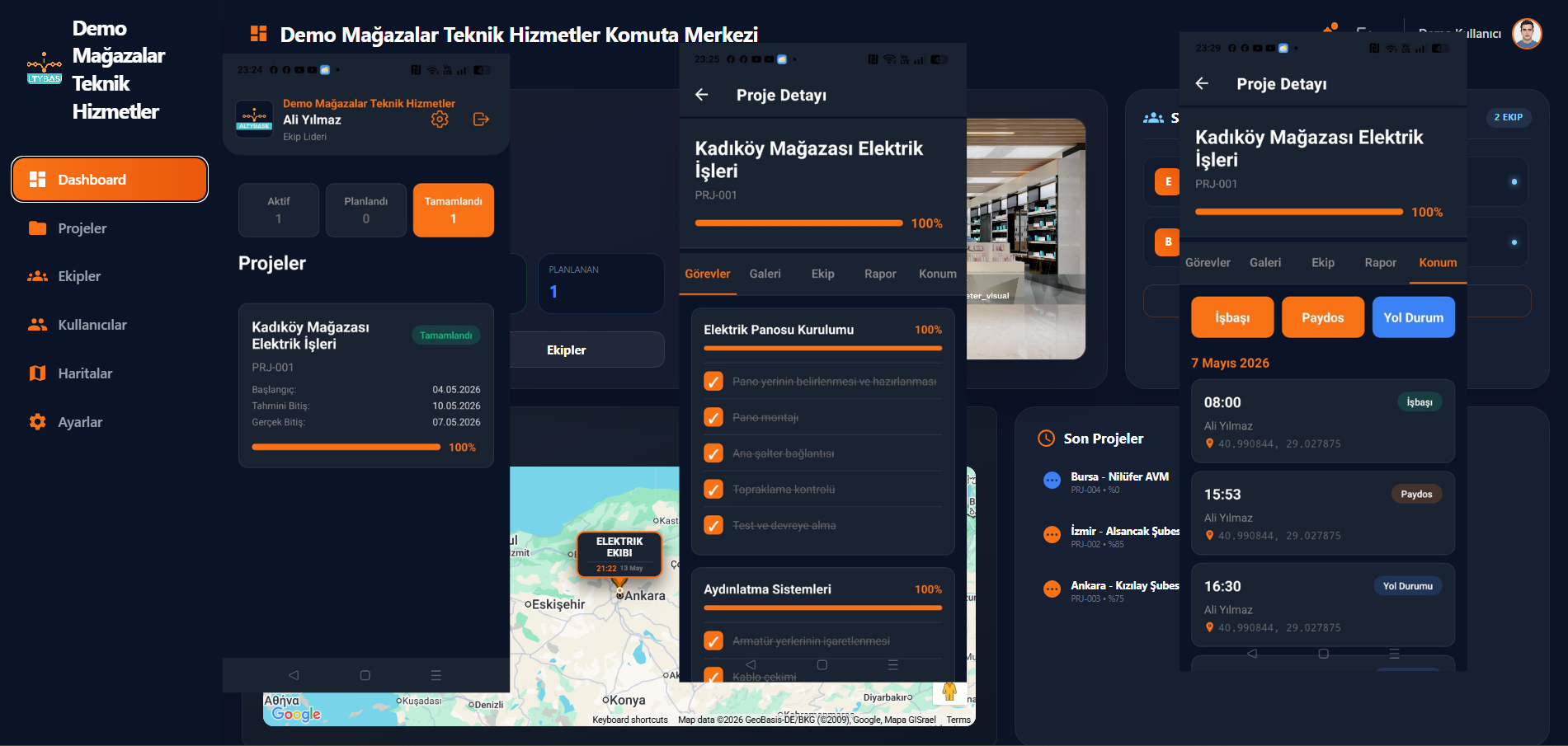
Task: Uncheck Test ve devreye alma task
Action: pyautogui.click(x=713, y=525)
